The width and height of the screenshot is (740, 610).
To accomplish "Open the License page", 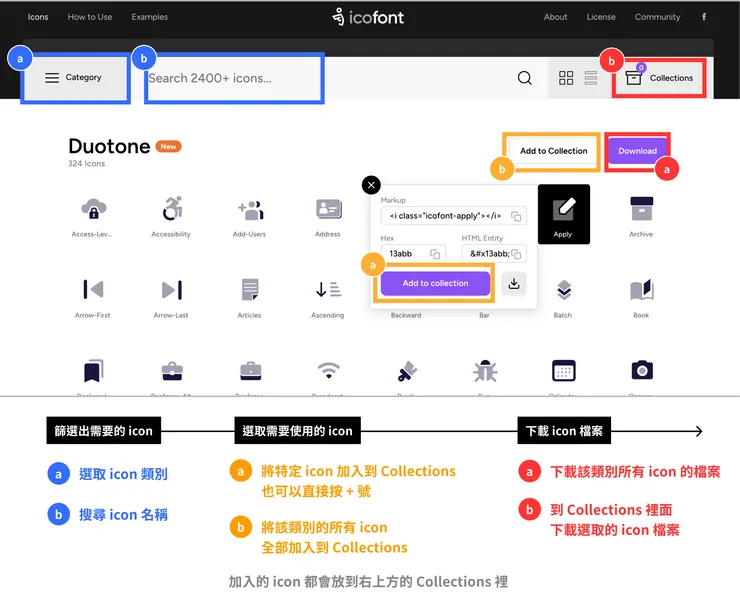I will point(601,17).
